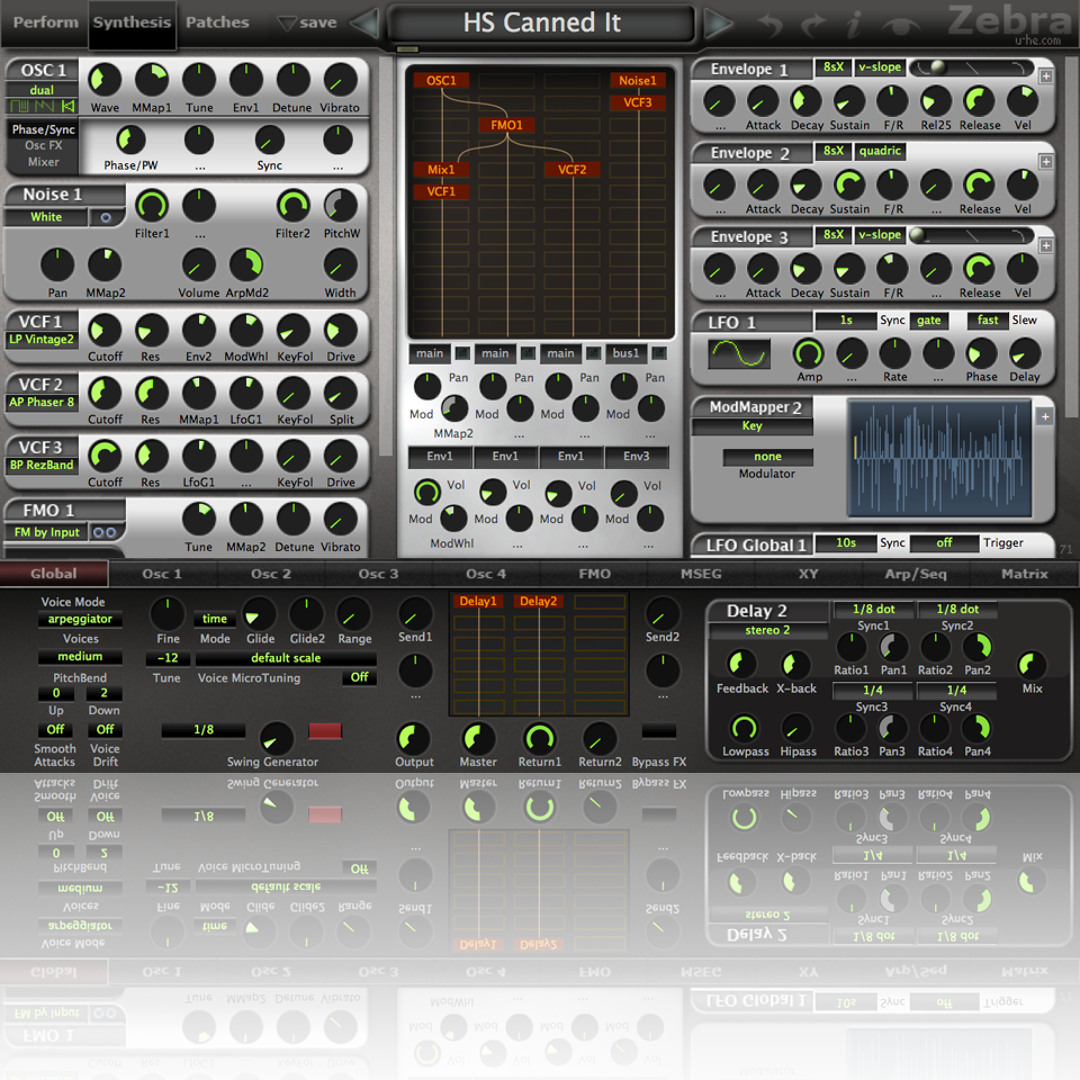This screenshot has height=1080, width=1080.
Task: Select the sawtooth waveform icon in OSC 1
Action: click(x=44, y=106)
